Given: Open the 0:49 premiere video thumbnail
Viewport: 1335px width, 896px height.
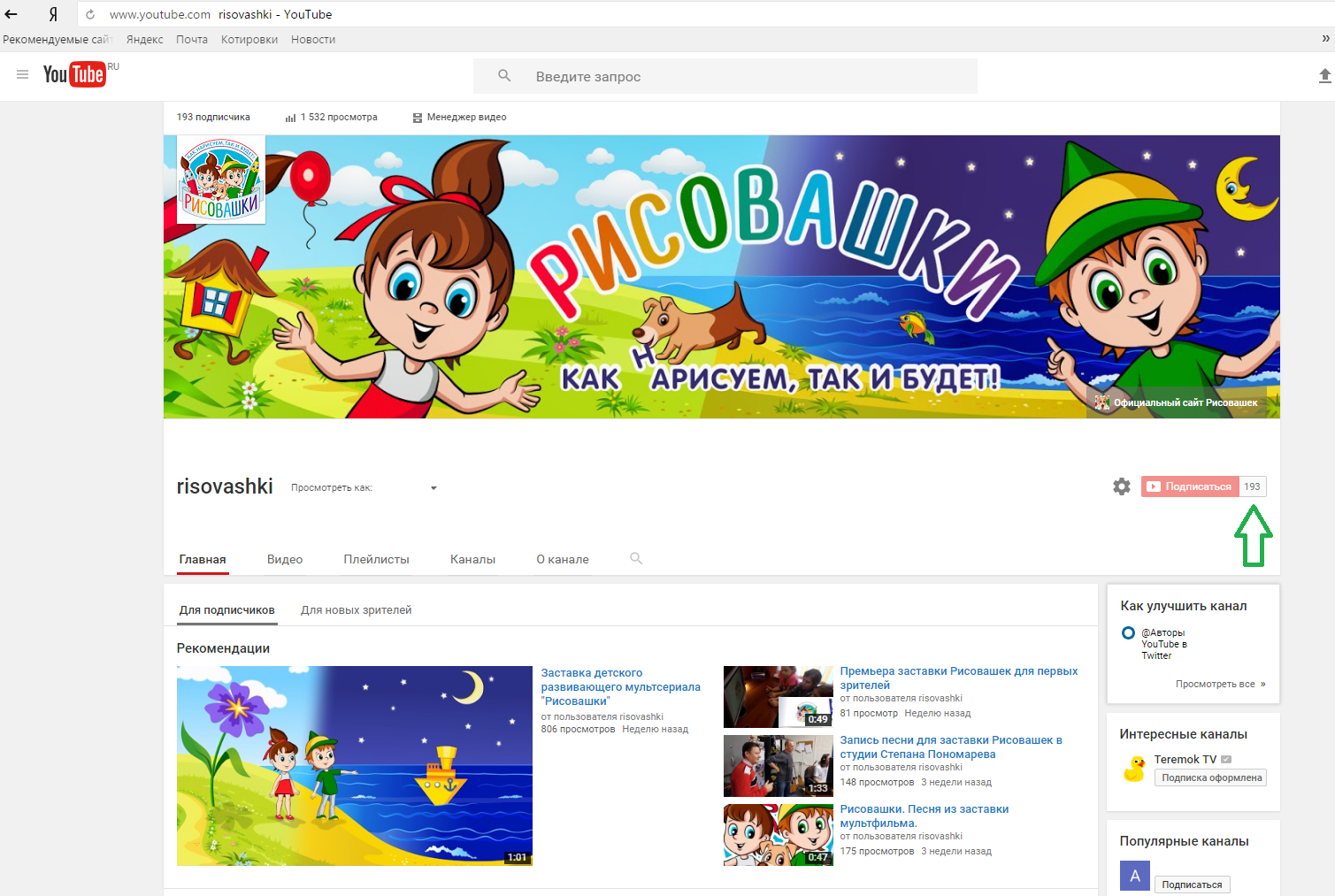Looking at the screenshot, I should 779,697.
